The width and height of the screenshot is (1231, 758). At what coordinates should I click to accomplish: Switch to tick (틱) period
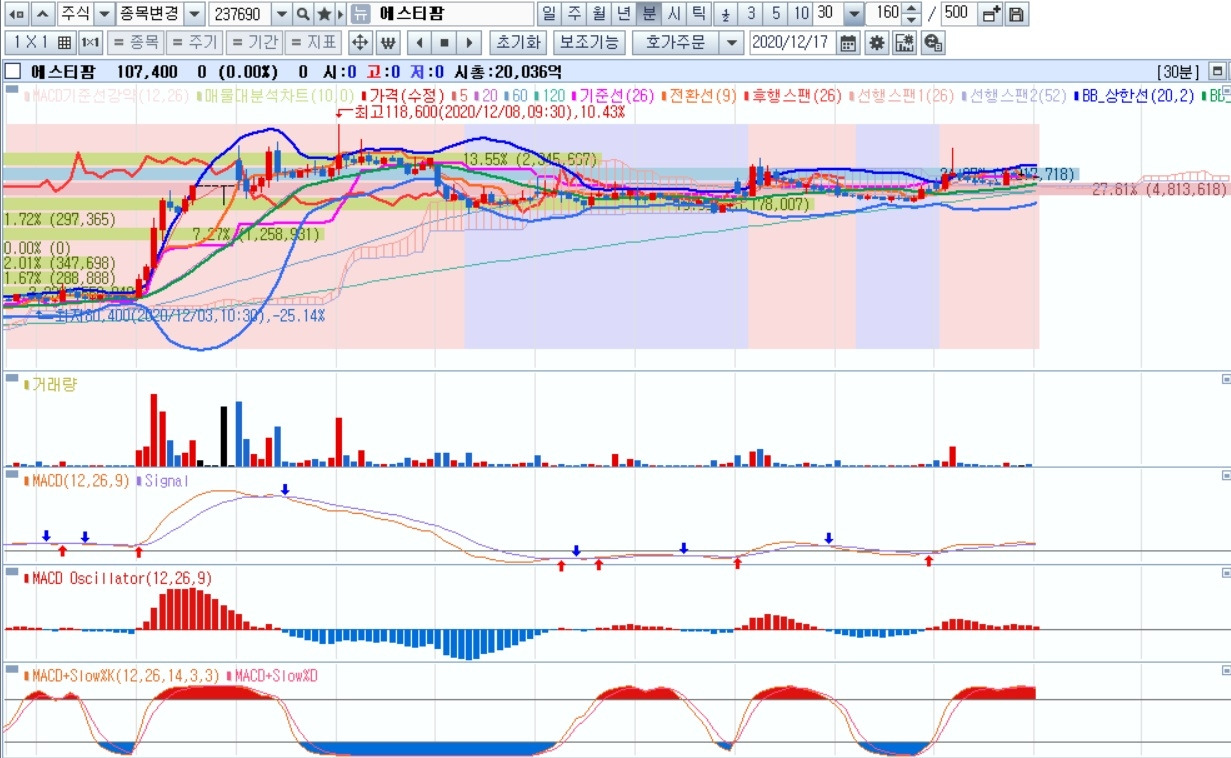click(700, 14)
